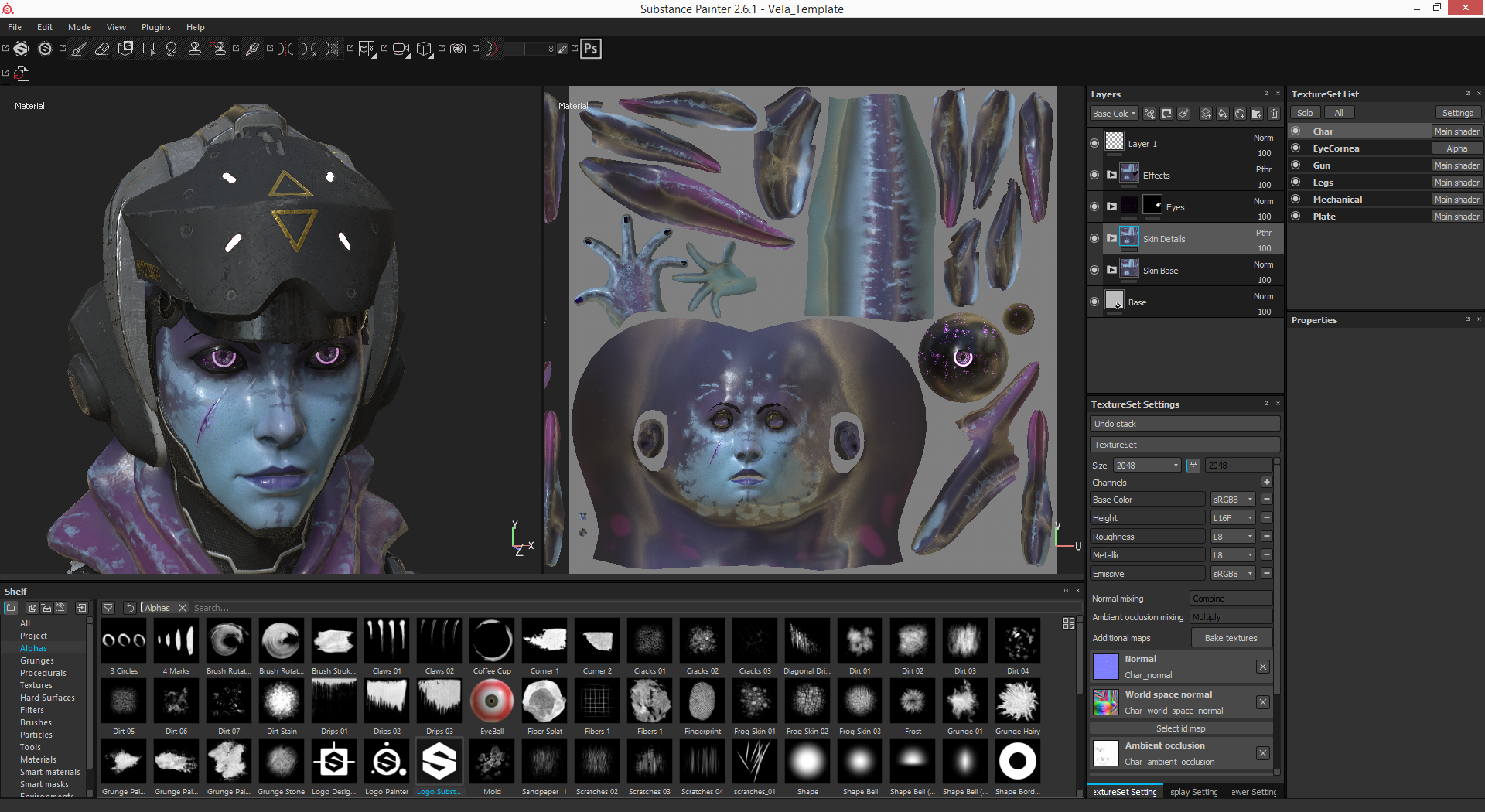The height and width of the screenshot is (812, 1485).
Task: Select the Eraser tool
Action: coord(102,49)
